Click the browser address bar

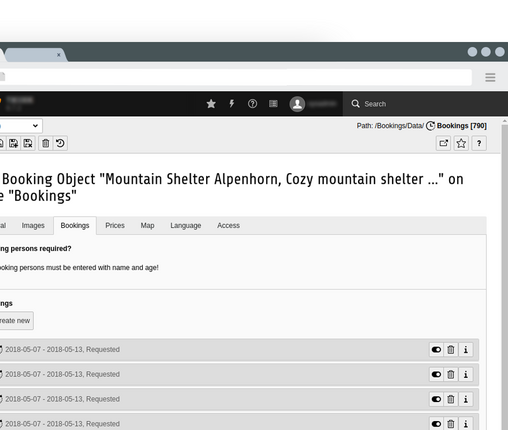[x=237, y=77]
